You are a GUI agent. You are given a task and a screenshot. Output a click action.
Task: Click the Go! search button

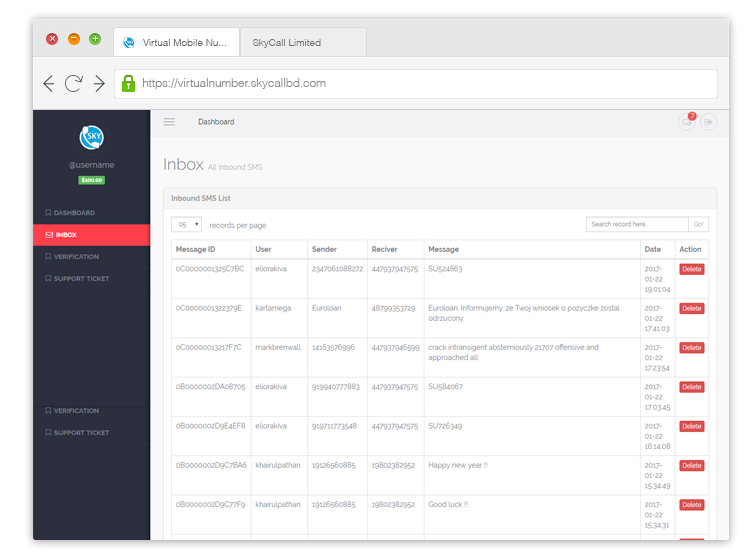coord(698,224)
